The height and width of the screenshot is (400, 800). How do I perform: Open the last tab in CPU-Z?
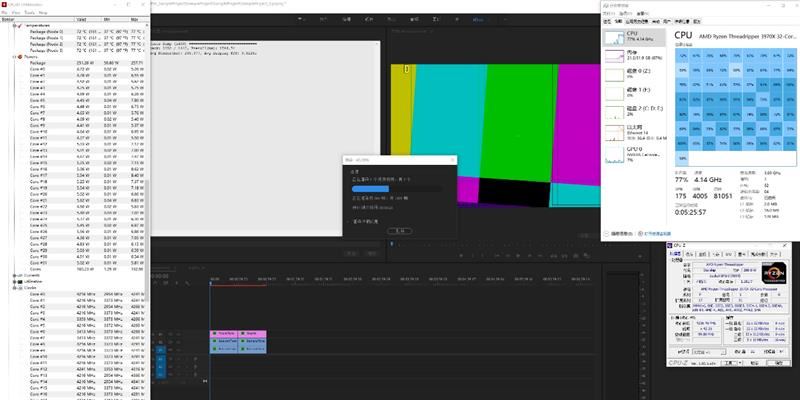[774, 254]
